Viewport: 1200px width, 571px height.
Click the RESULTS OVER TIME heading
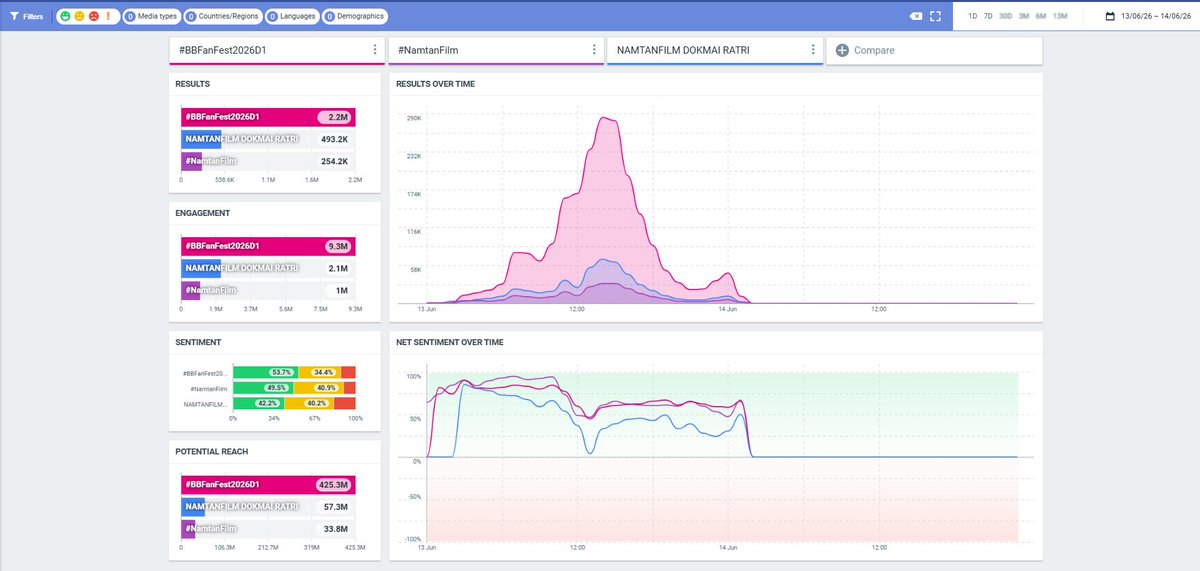click(x=435, y=84)
